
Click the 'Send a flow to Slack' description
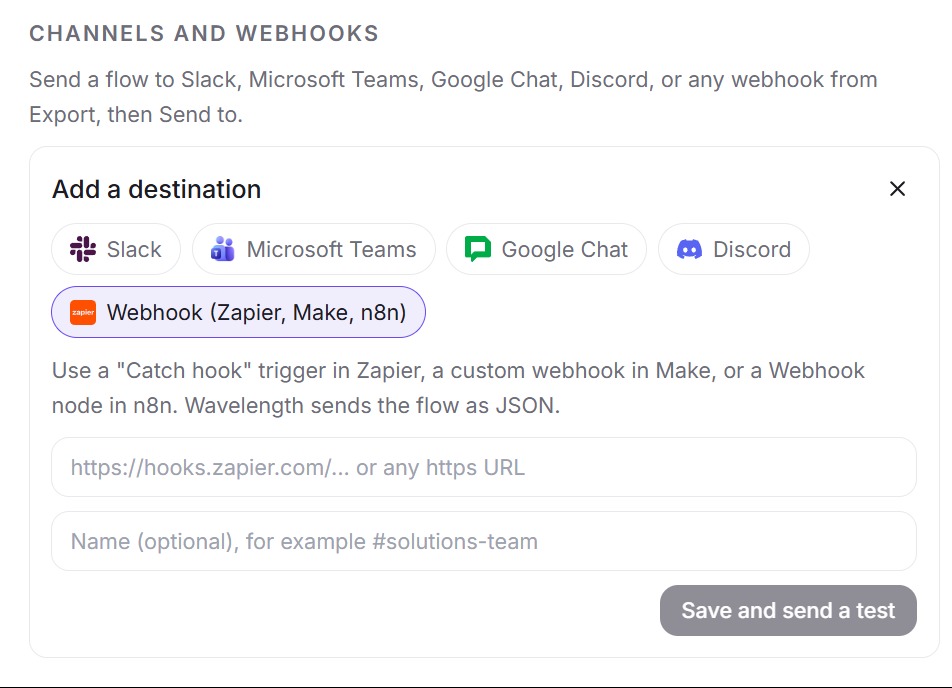click(x=454, y=97)
